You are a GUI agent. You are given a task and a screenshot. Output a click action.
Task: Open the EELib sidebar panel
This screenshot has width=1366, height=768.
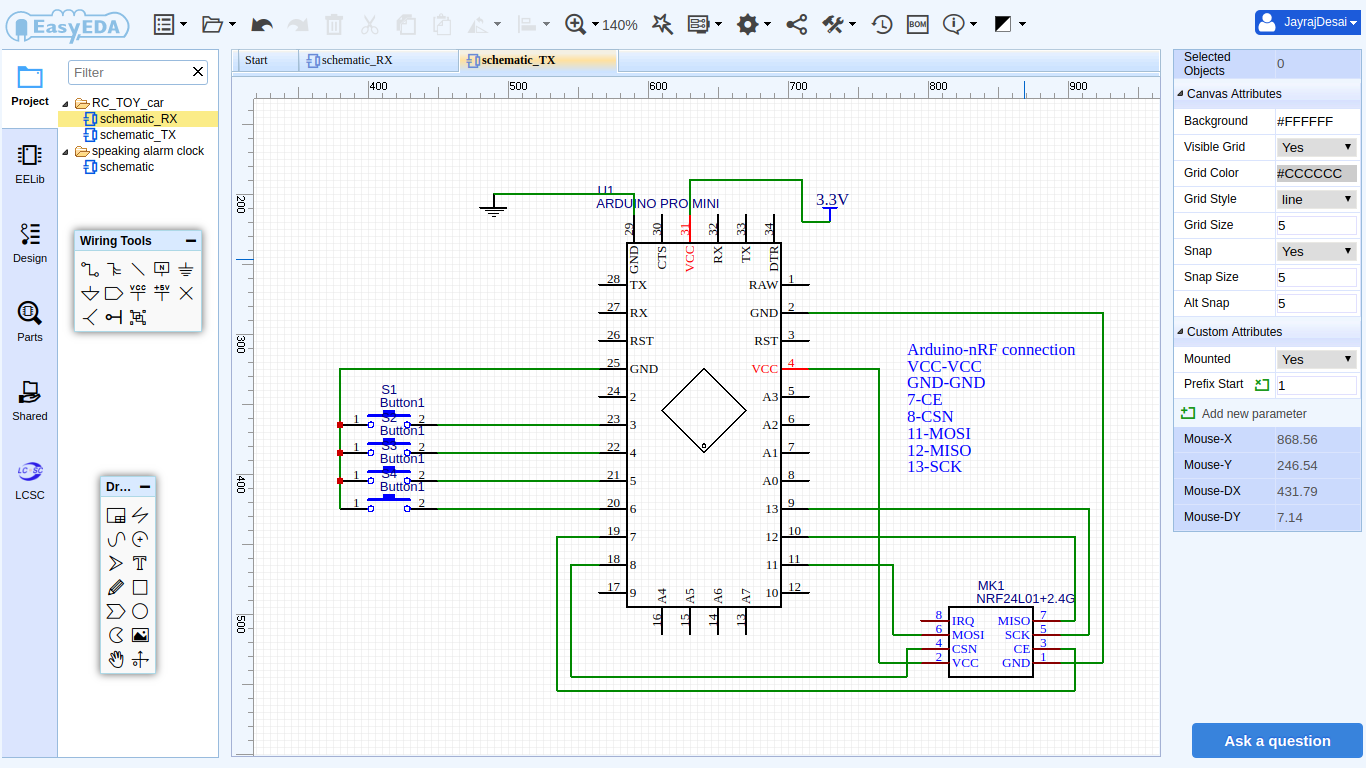pyautogui.click(x=29, y=164)
